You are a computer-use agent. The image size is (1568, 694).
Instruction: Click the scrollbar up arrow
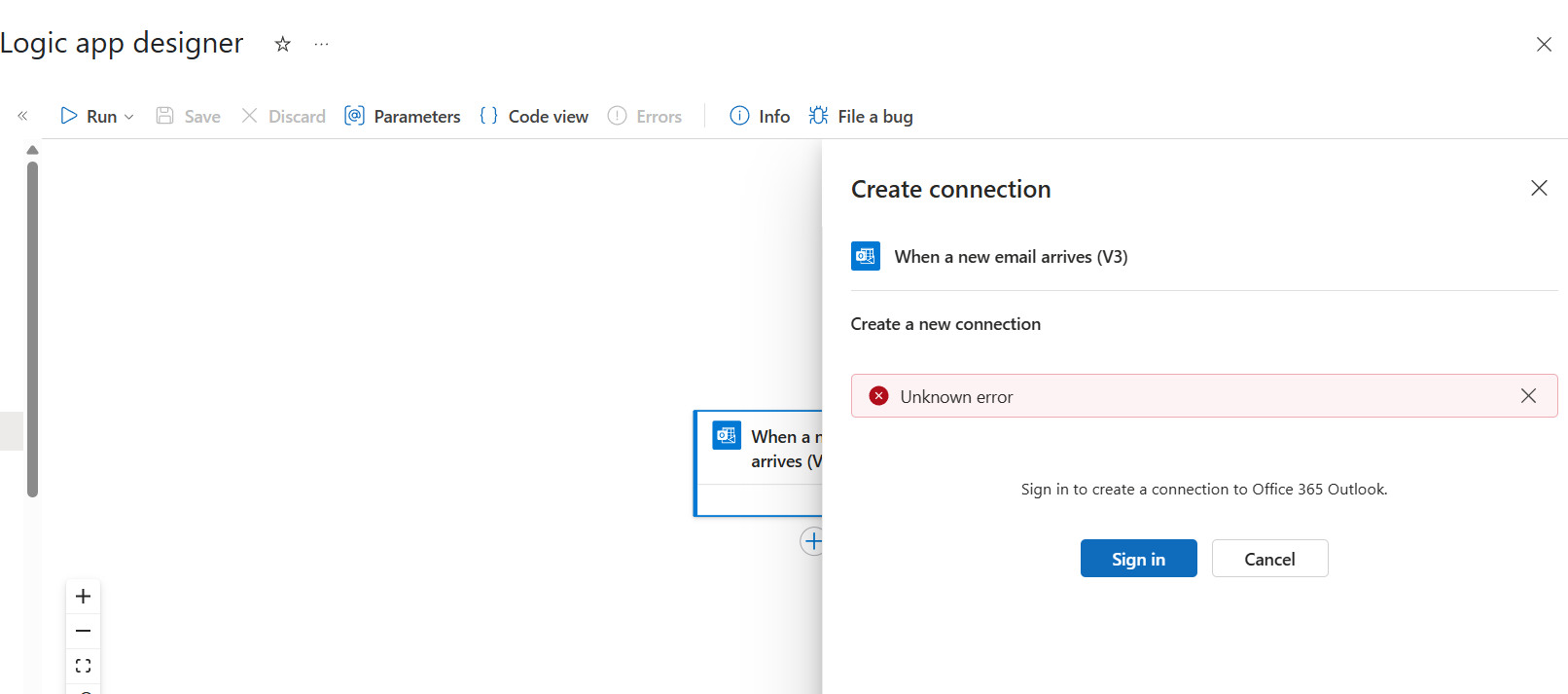(32, 150)
